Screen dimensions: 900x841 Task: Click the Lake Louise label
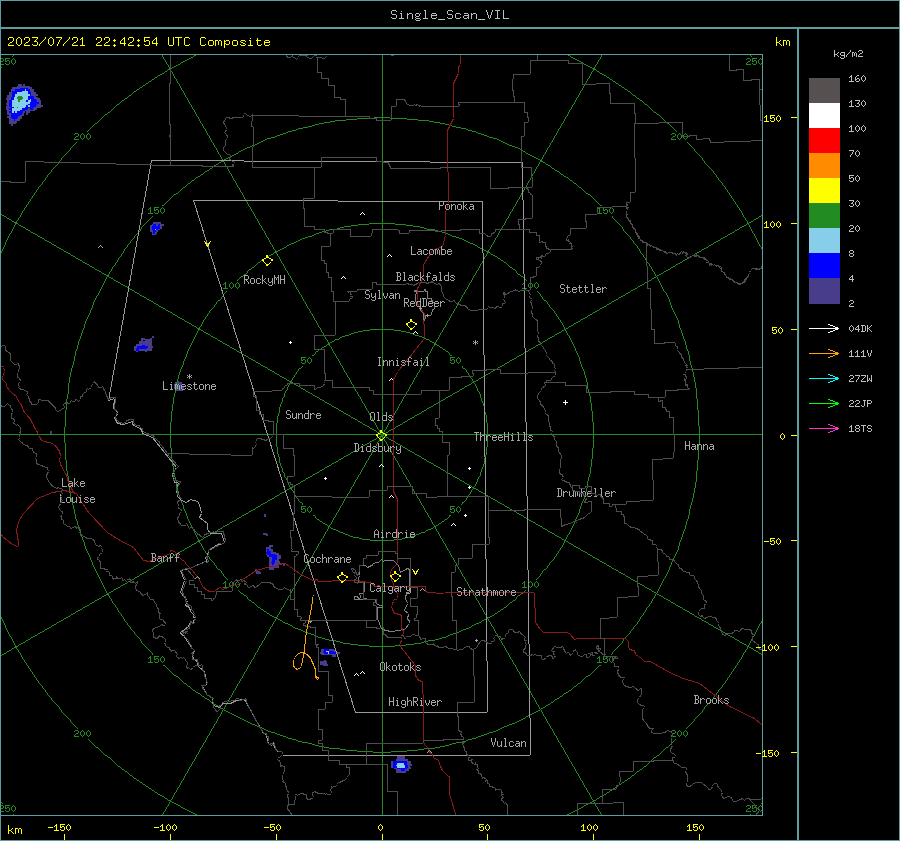coord(77,491)
